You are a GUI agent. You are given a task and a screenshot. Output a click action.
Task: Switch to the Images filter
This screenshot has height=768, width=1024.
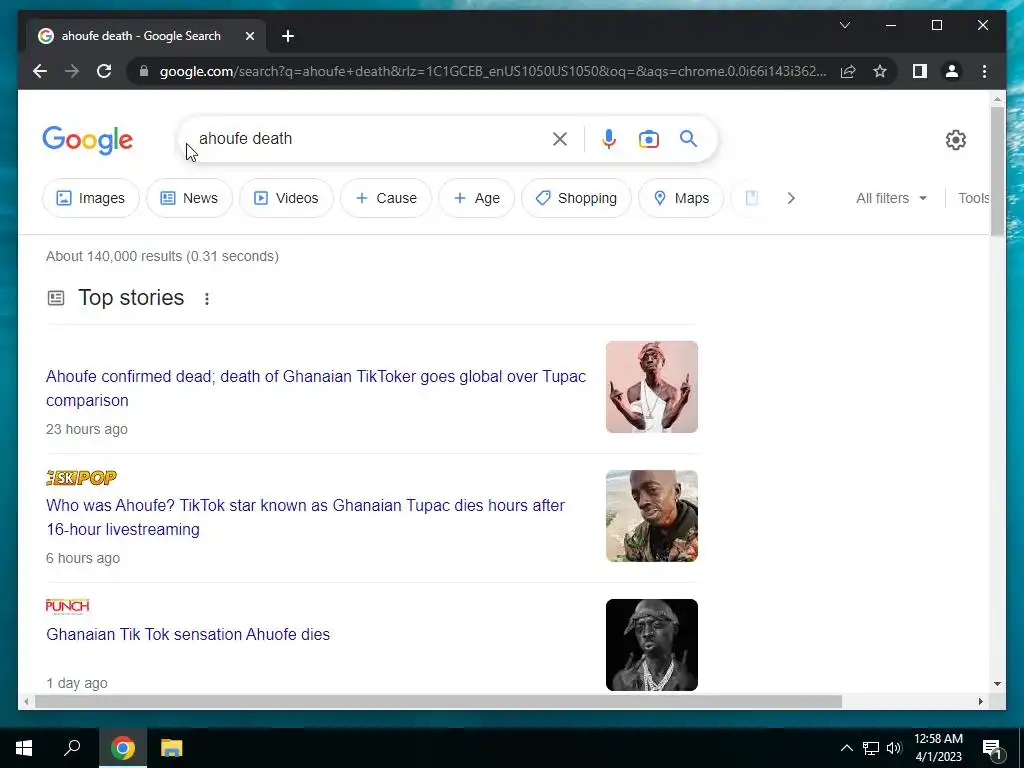tap(91, 198)
